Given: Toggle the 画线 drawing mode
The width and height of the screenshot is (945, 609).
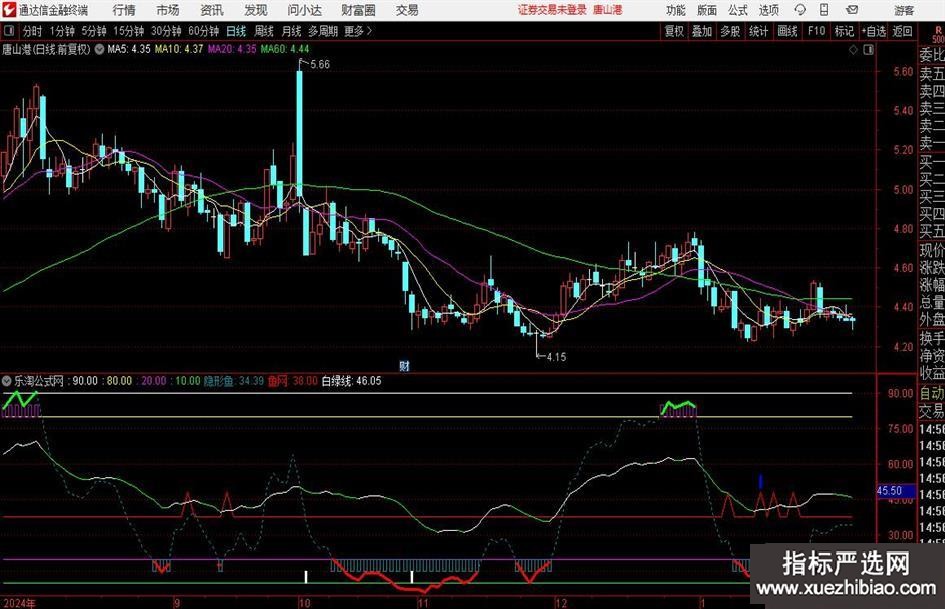Looking at the screenshot, I should point(788,31).
